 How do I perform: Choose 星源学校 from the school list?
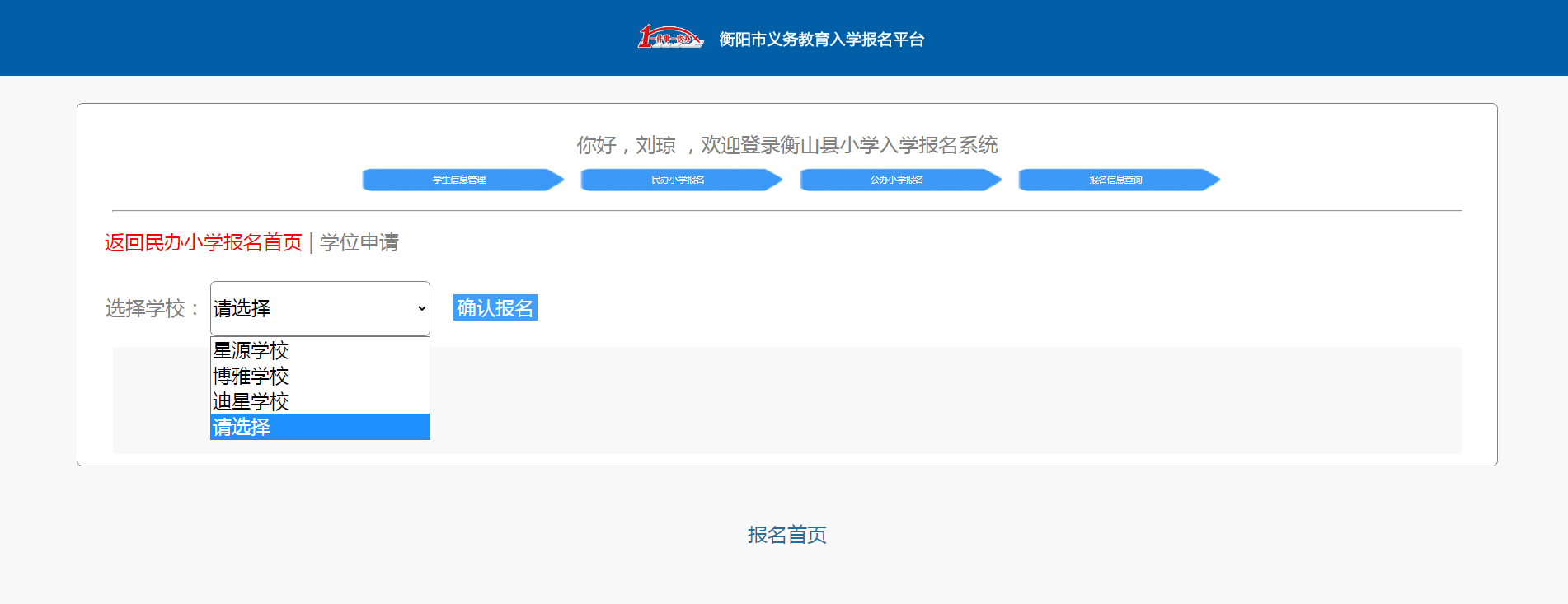click(x=251, y=351)
